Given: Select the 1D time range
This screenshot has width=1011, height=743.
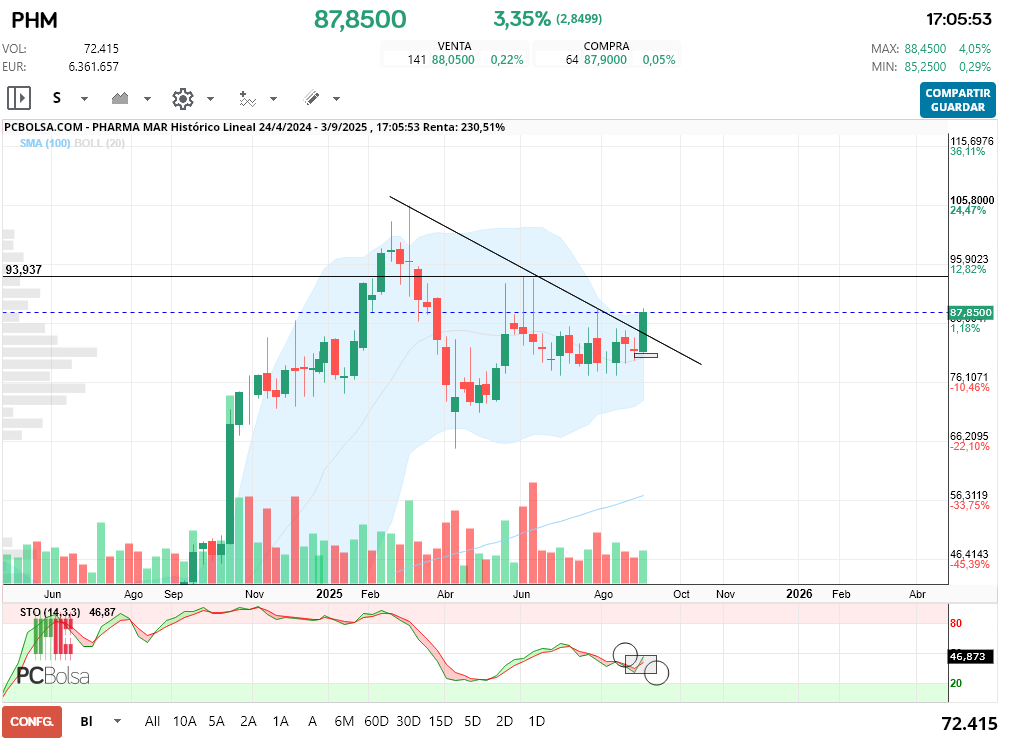Looking at the screenshot, I should [536, 722].
